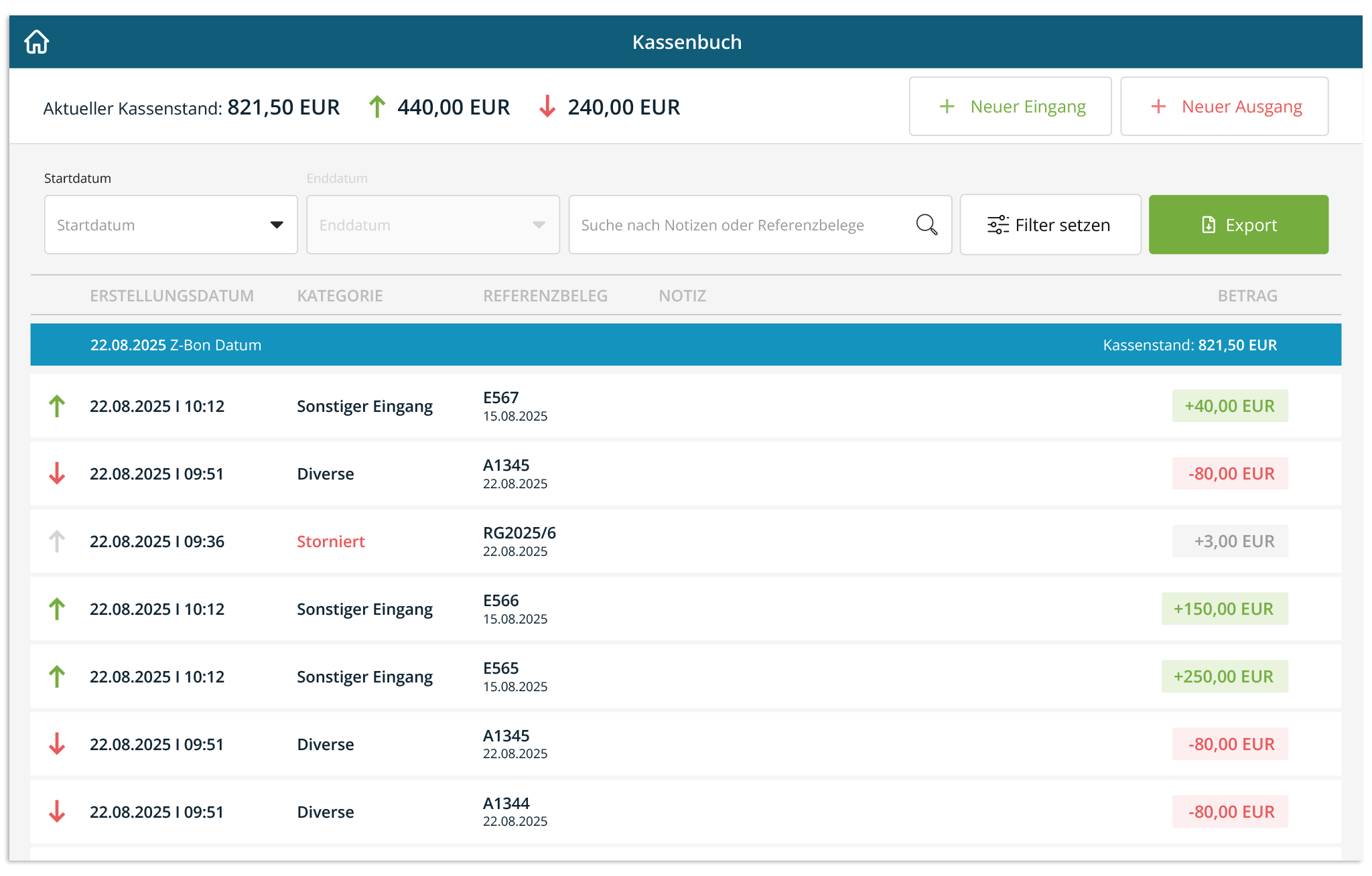The width and height of the screenshot is (1372, 876).
Task: Click the download icon inside the Export button
Action: (1207, 224)
